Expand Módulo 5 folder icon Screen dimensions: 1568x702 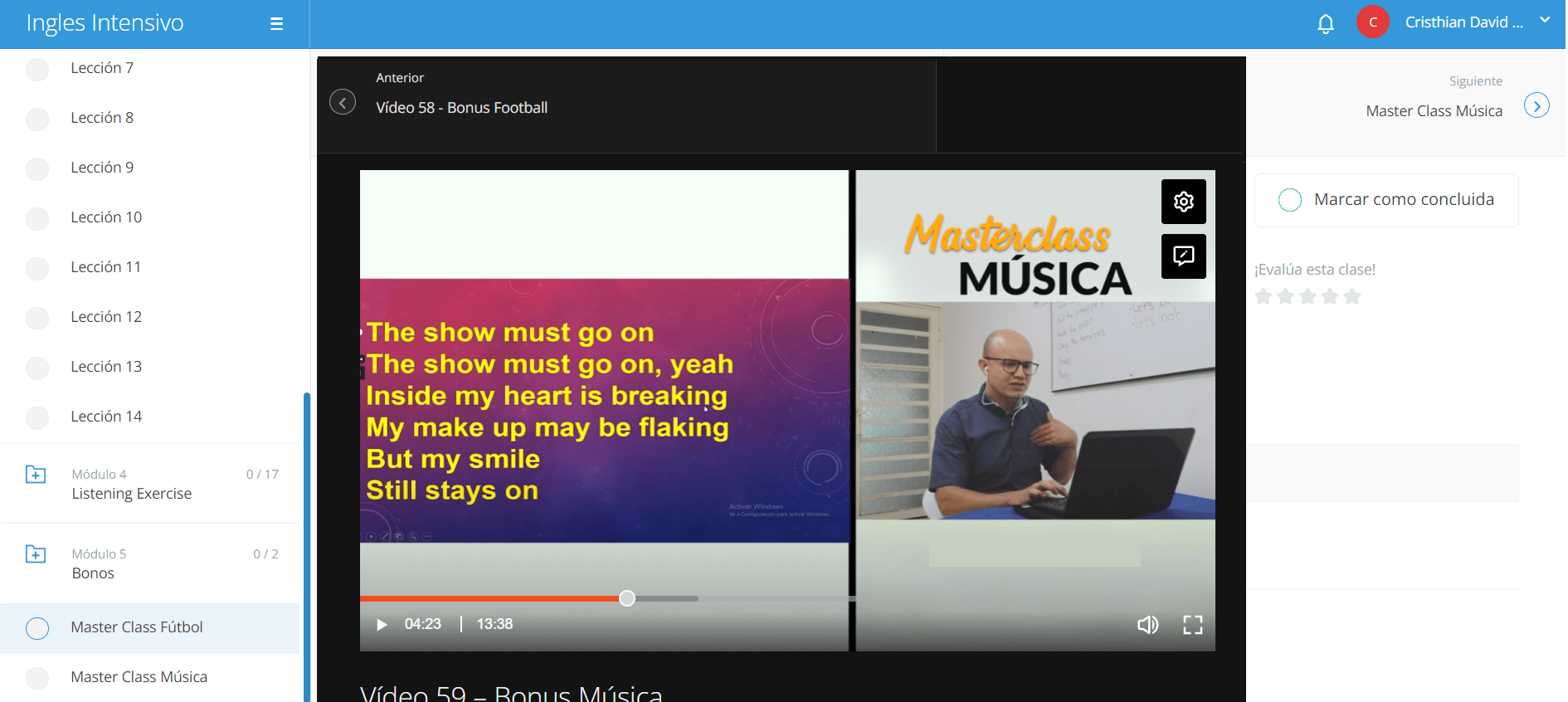[x=36, y=554]
